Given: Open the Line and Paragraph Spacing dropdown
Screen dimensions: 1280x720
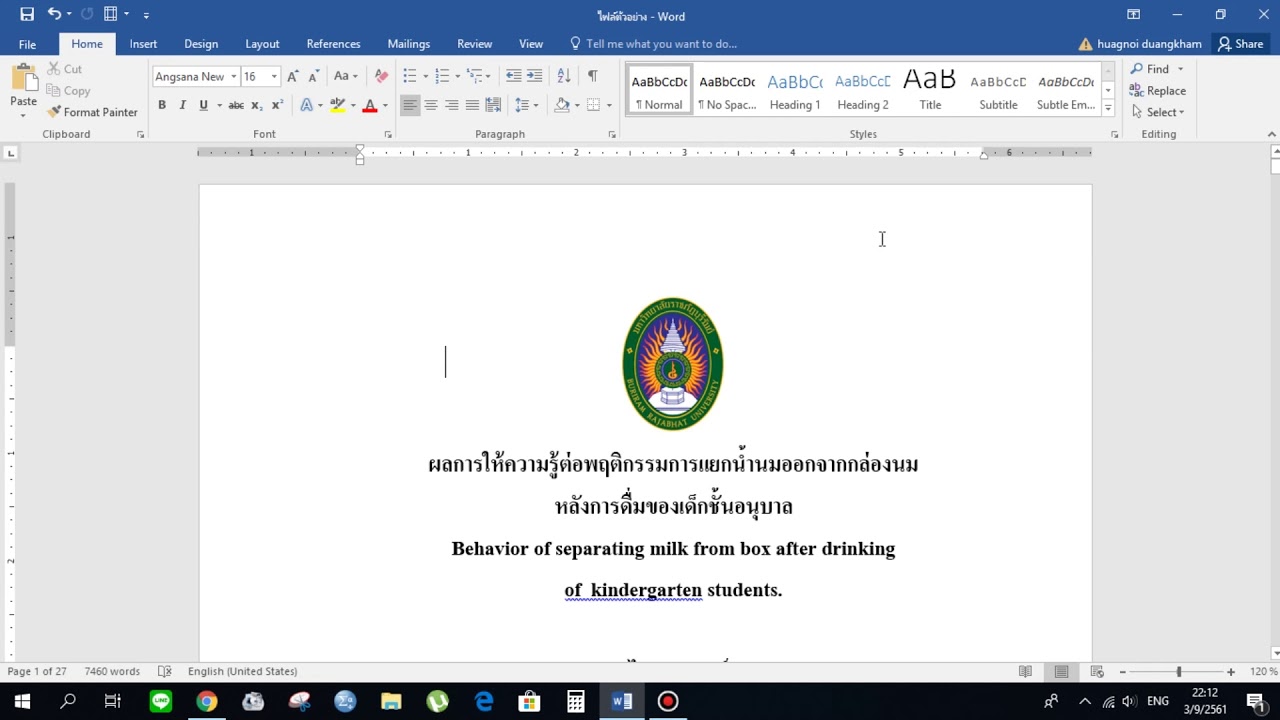Looking at the screenshot, I should pyautogui.click(x=525, y=105).
